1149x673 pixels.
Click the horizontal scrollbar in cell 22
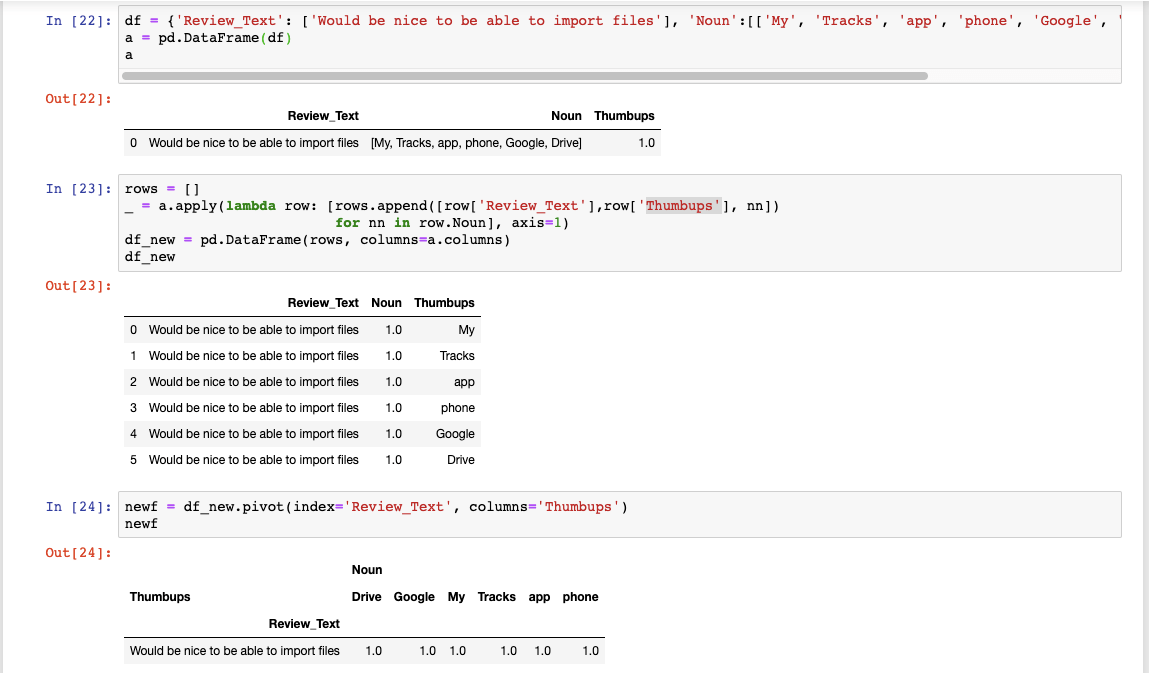pos(525,76)
